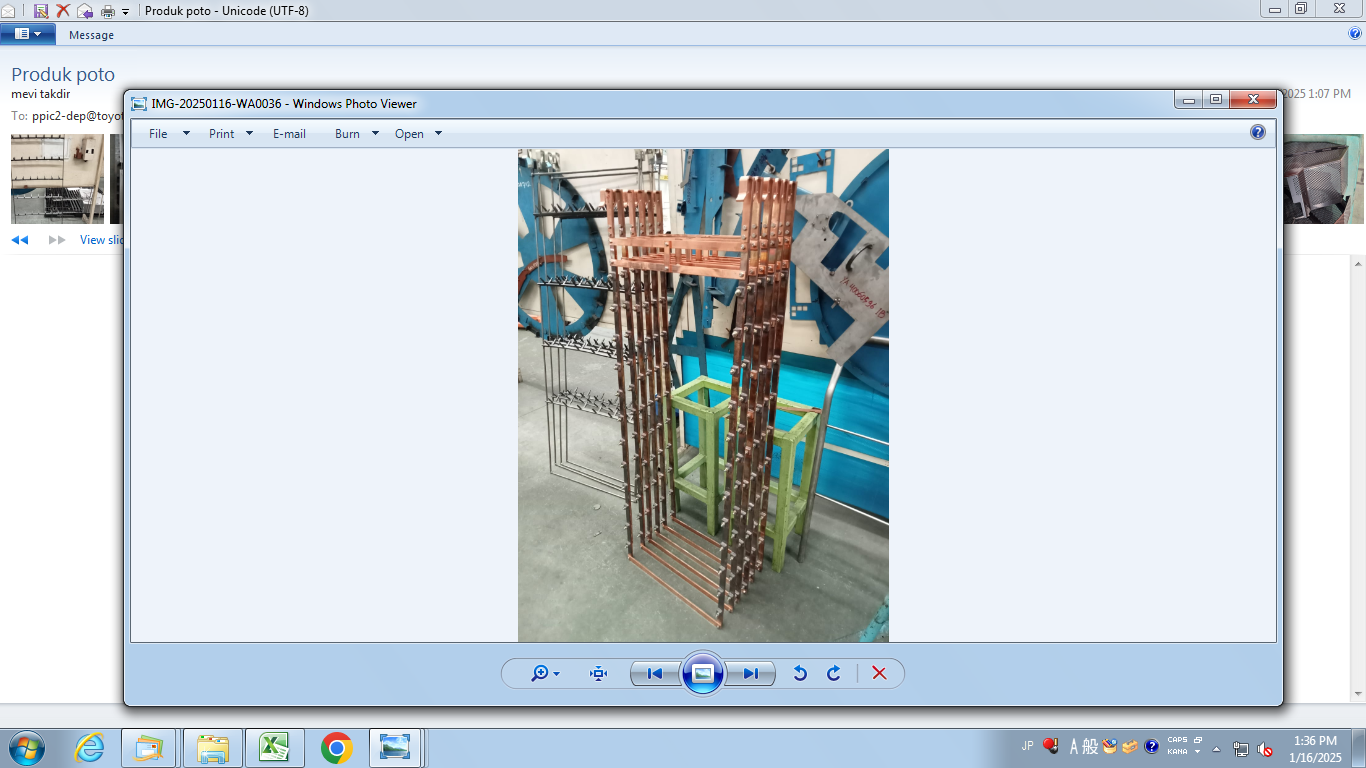Expand the mail quick access toolbar customize arrow
This screenshot has height=768, width=1366.
(x=126, y=12)
